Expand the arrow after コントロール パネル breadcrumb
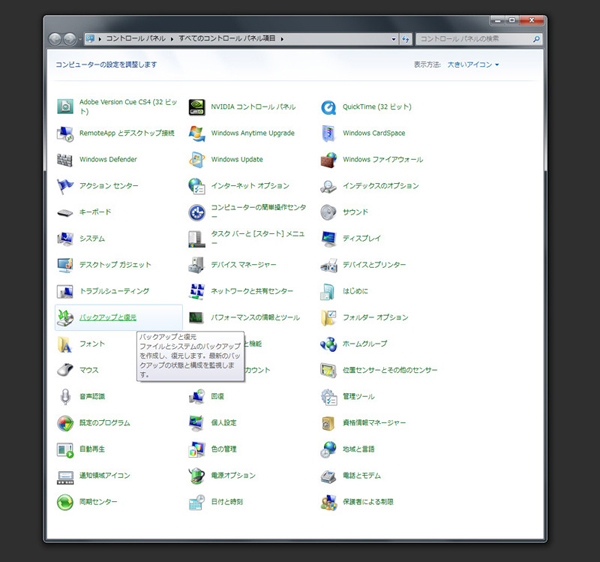This screenshot has height=562, width=600. 172,39
